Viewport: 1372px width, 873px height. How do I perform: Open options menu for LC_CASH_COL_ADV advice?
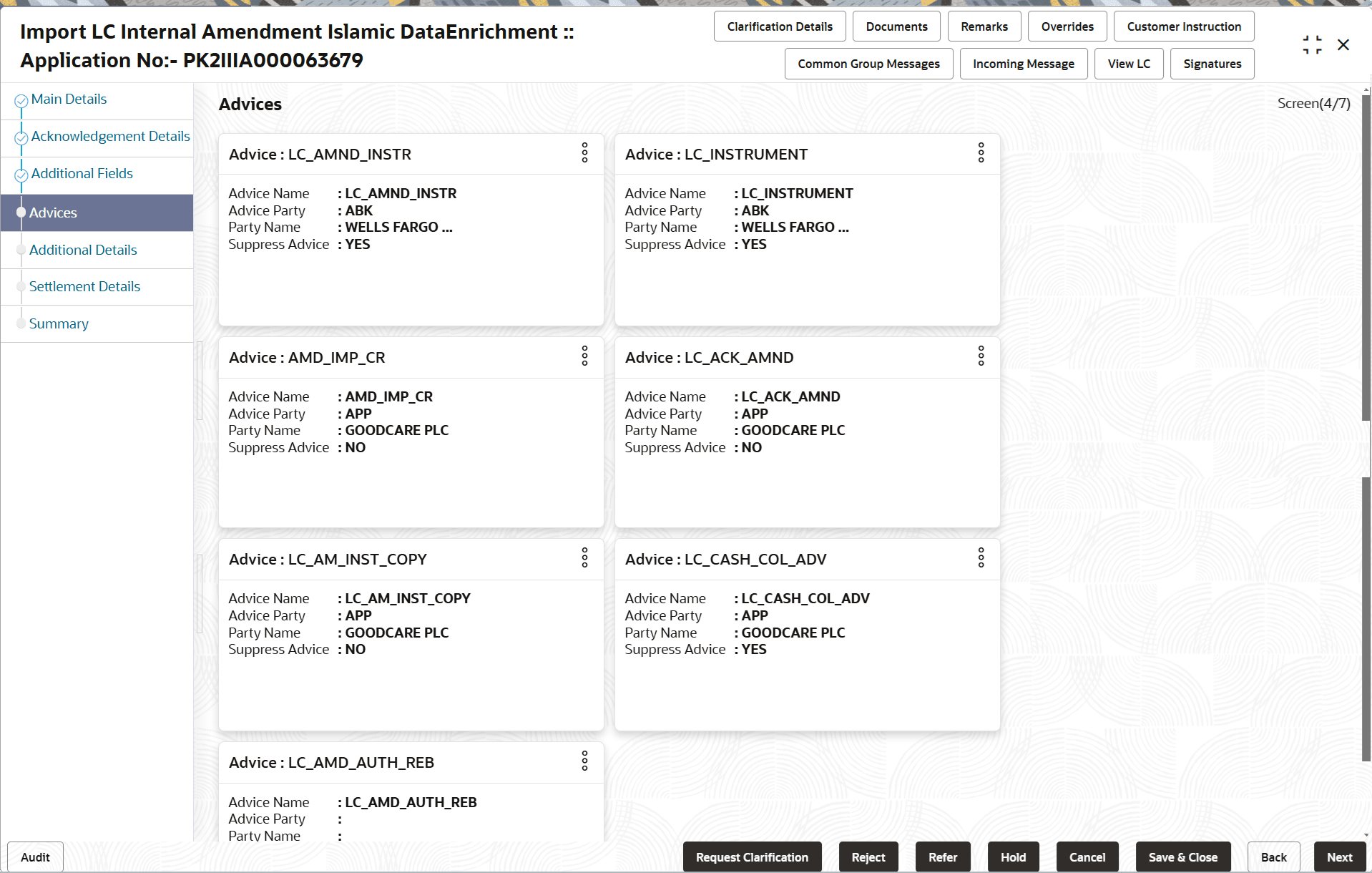click(981, 557)
